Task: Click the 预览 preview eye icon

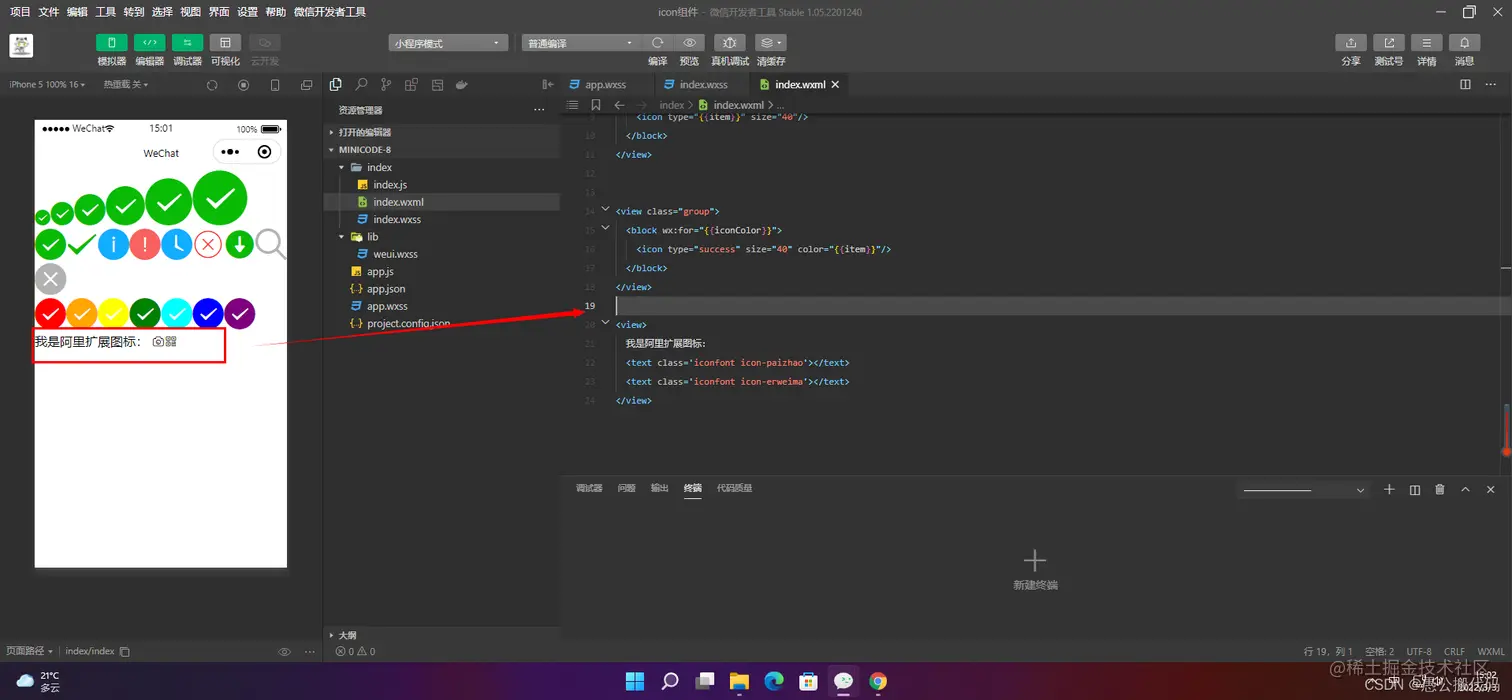Action: click(689, 43)
